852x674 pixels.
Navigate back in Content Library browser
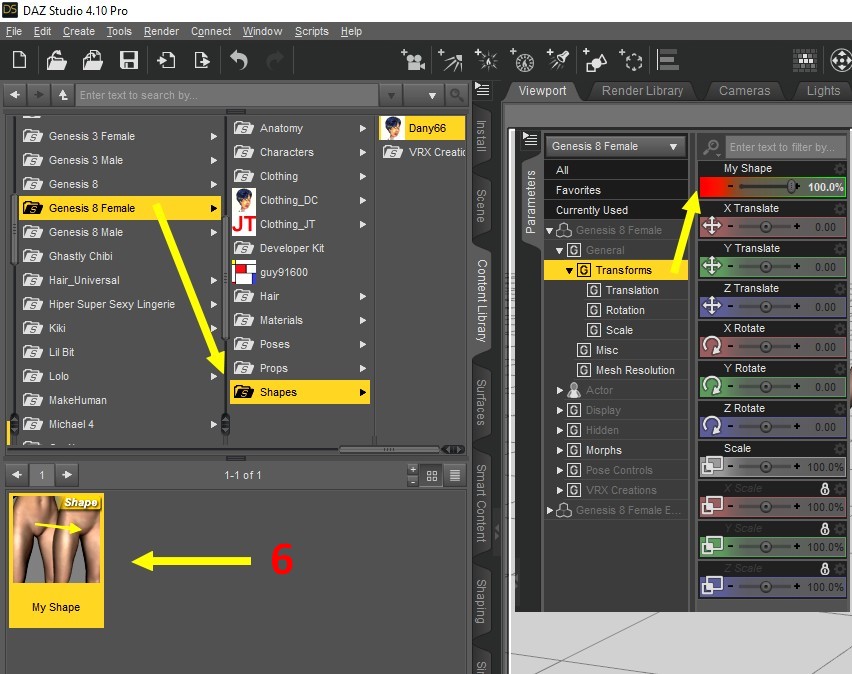tap(15, 95)
